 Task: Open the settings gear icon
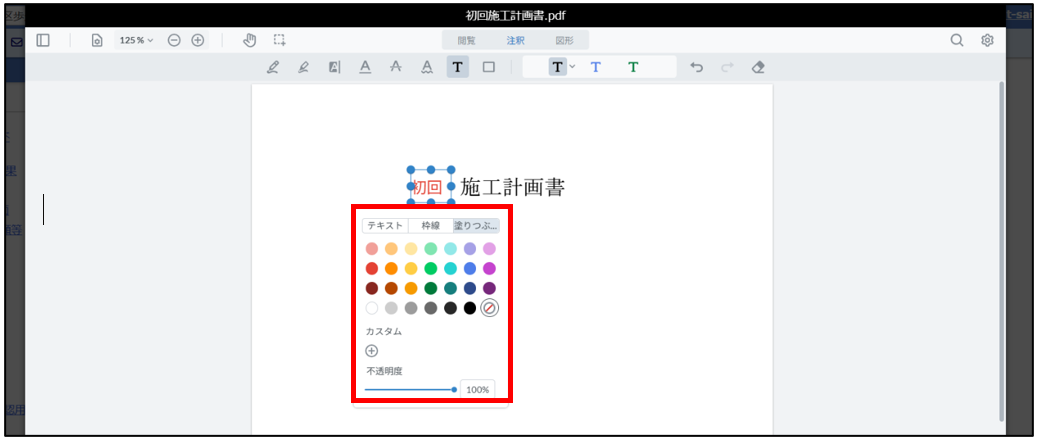coord(987,40)
